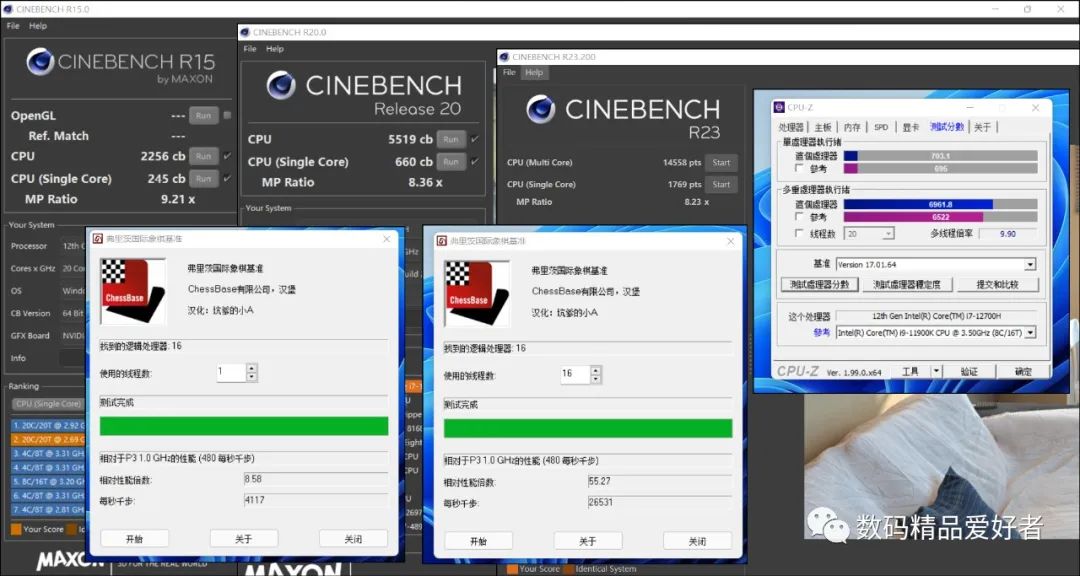This screenshot has height=576, width=1080.
Task: Click ChessBase logo in the 16-thread Fritz dialog
Action: pos(477,293)
